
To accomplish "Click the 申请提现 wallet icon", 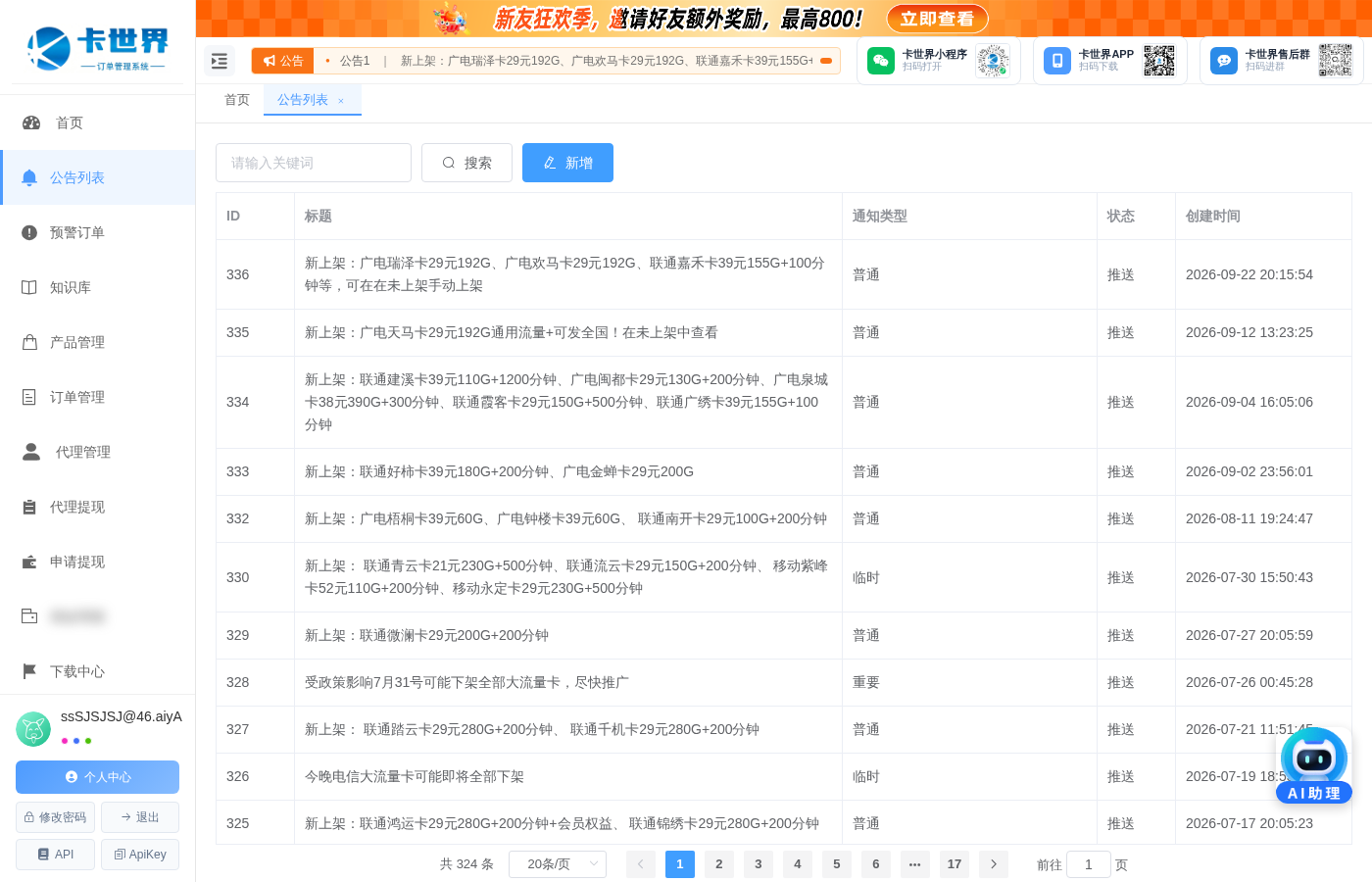I will (29, 562).
